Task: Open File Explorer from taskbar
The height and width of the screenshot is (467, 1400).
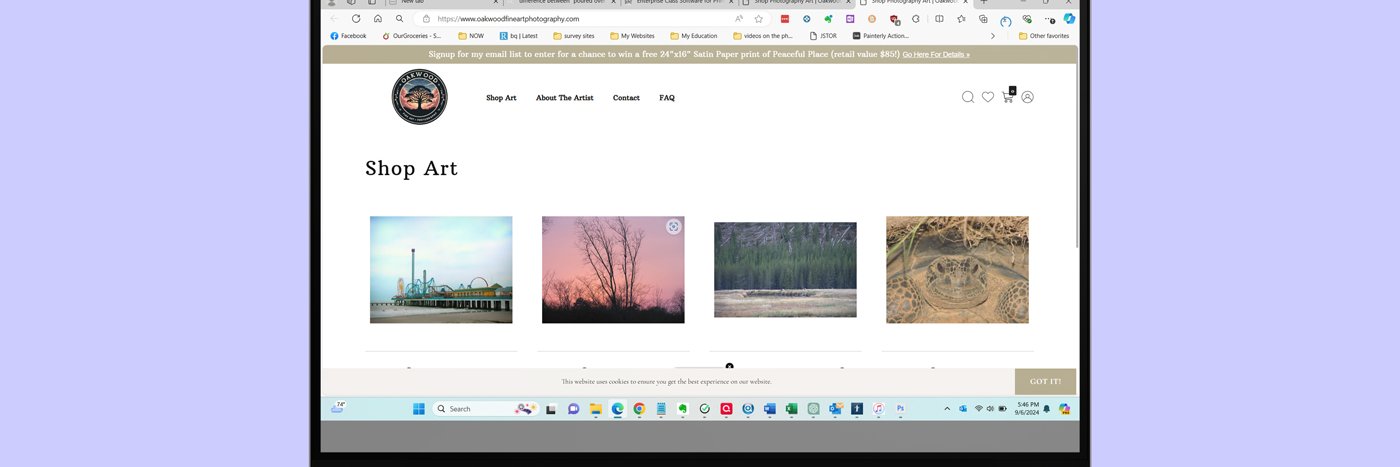Action: (595, 408)
